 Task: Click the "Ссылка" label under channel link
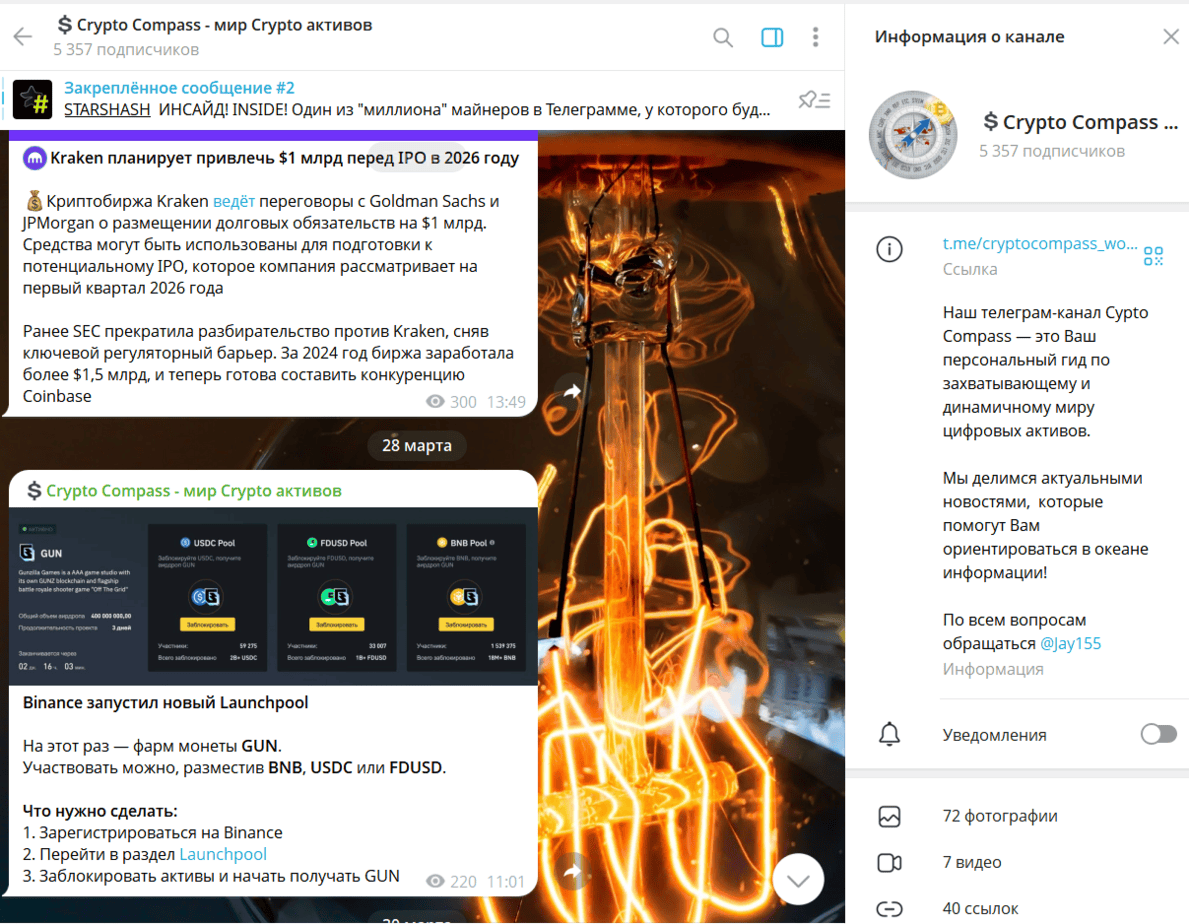pyautogui.click(x=970, y=269)
